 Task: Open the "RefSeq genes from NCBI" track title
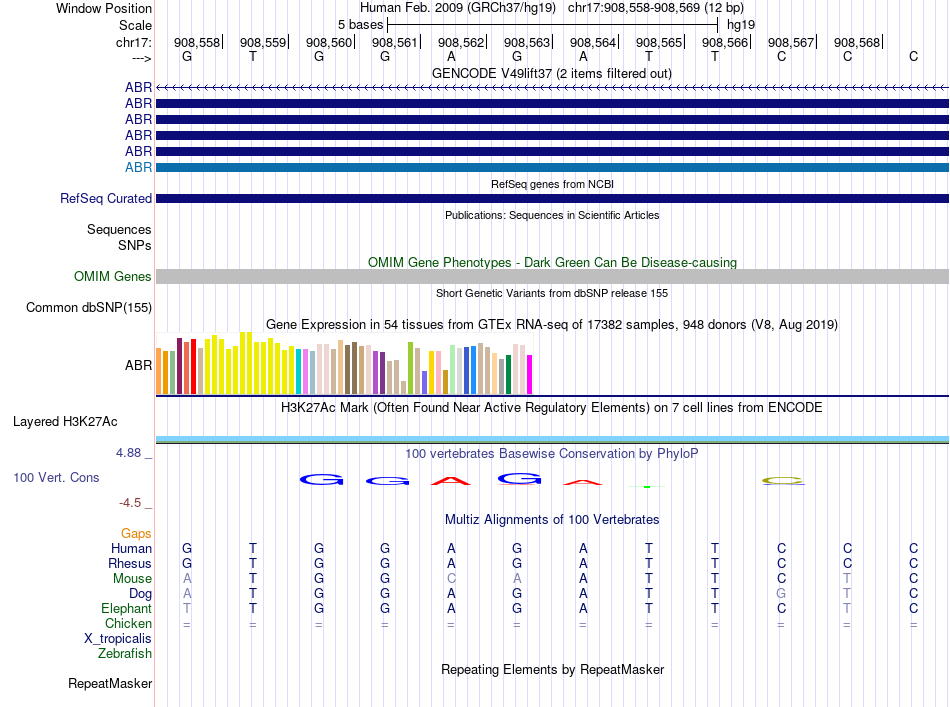tap(552, 184)
